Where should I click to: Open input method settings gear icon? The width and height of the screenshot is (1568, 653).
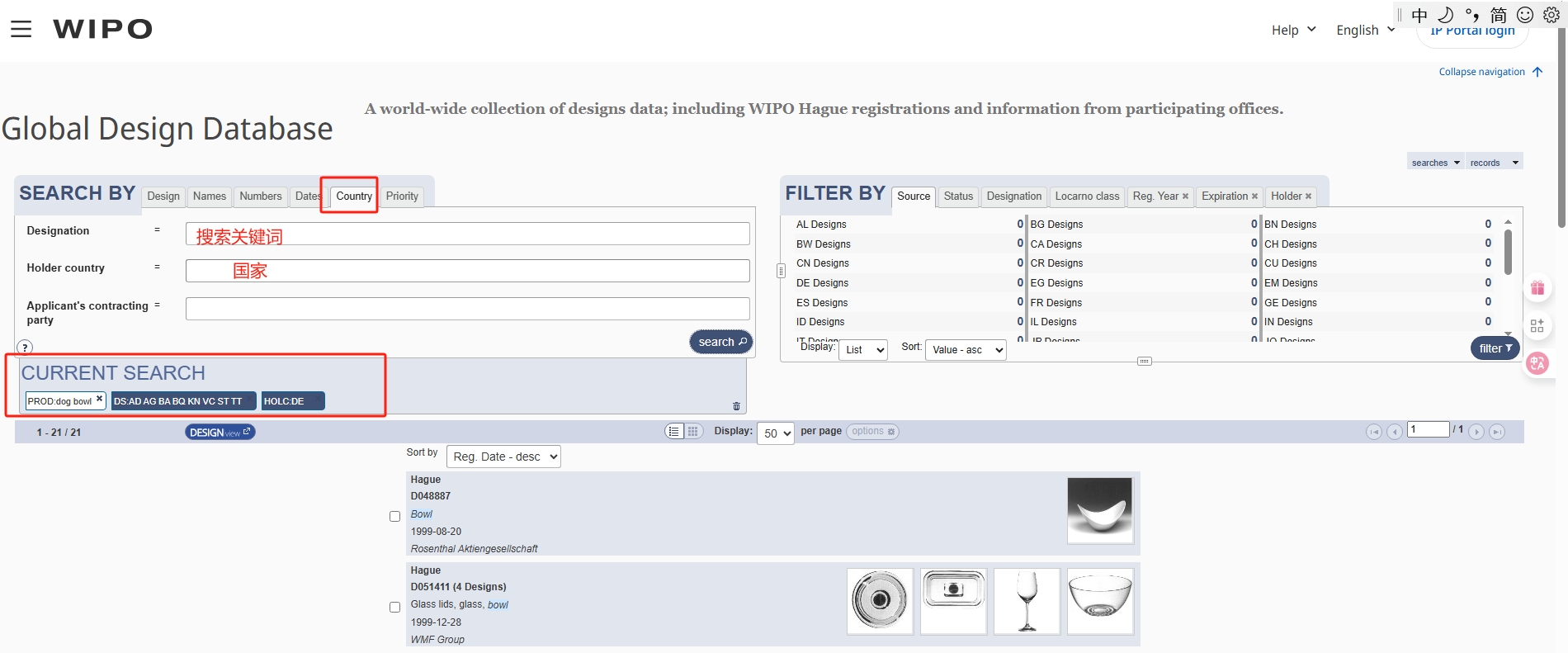pos(1551,15)
